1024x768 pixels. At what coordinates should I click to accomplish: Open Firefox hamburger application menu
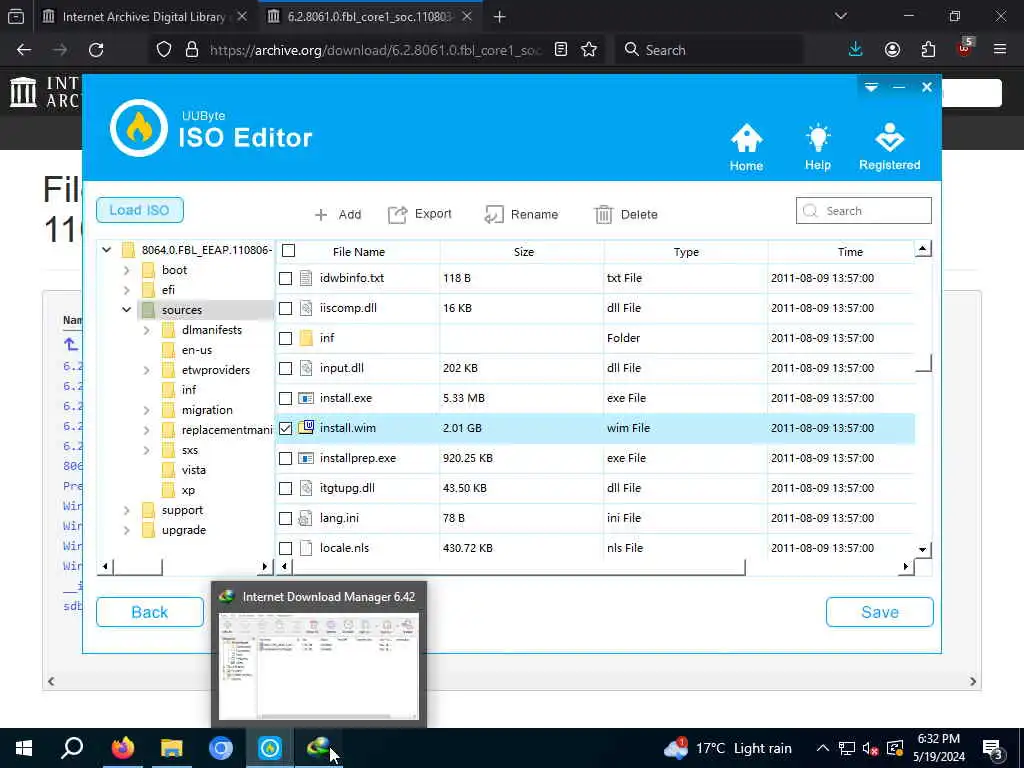[1000, 50]
